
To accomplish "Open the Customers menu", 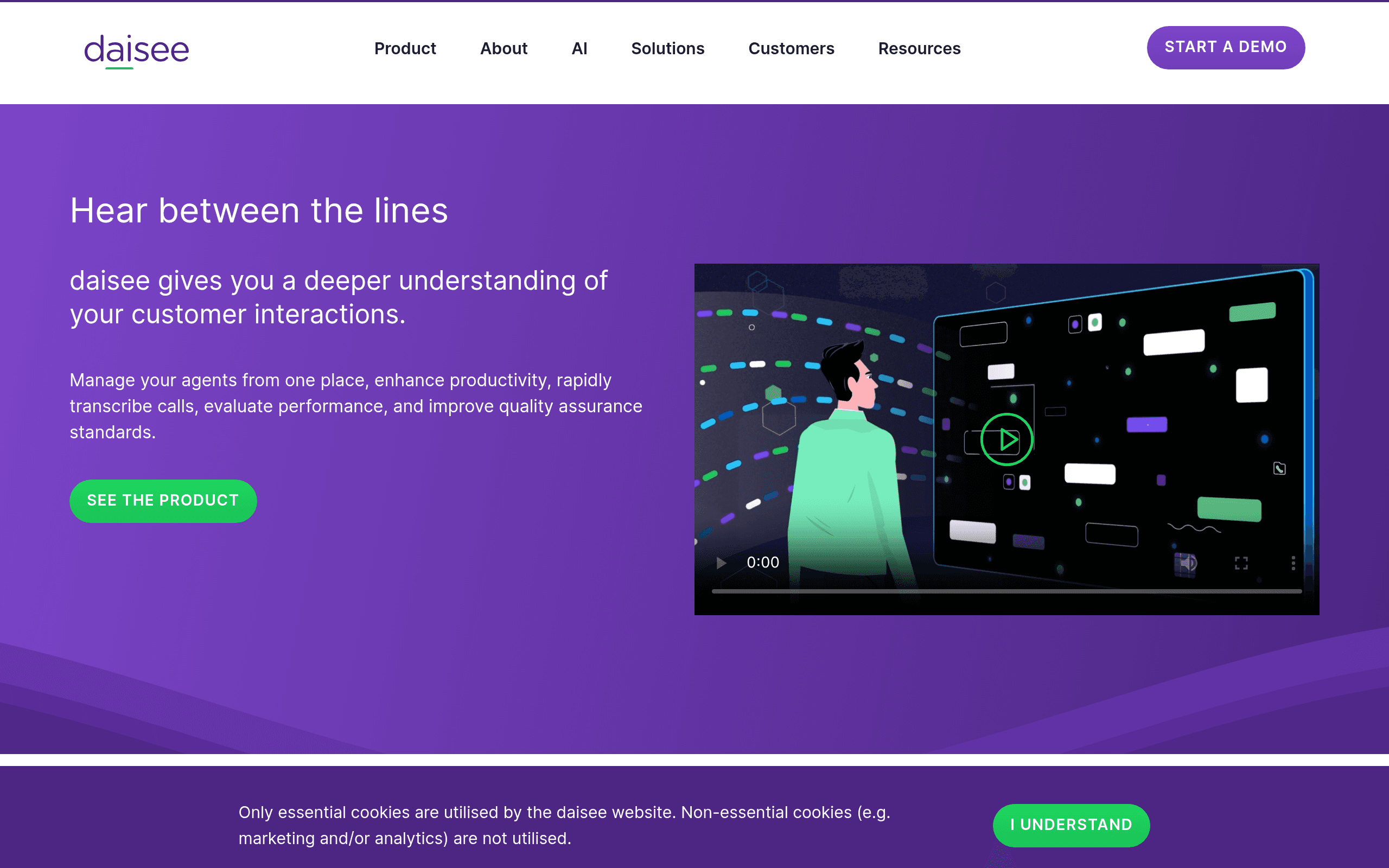I will coord(791,48).
